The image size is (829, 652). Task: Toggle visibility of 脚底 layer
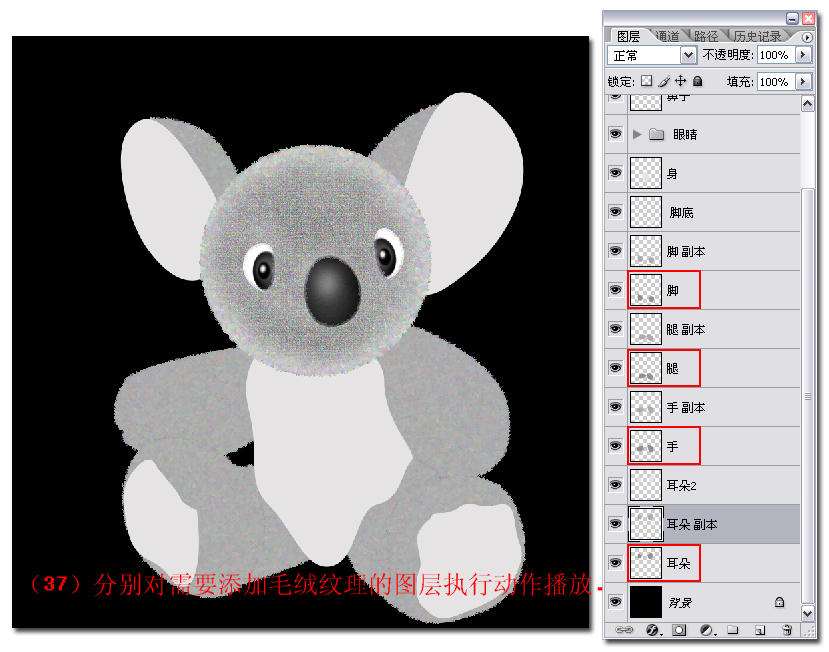(x=615, y=212)
